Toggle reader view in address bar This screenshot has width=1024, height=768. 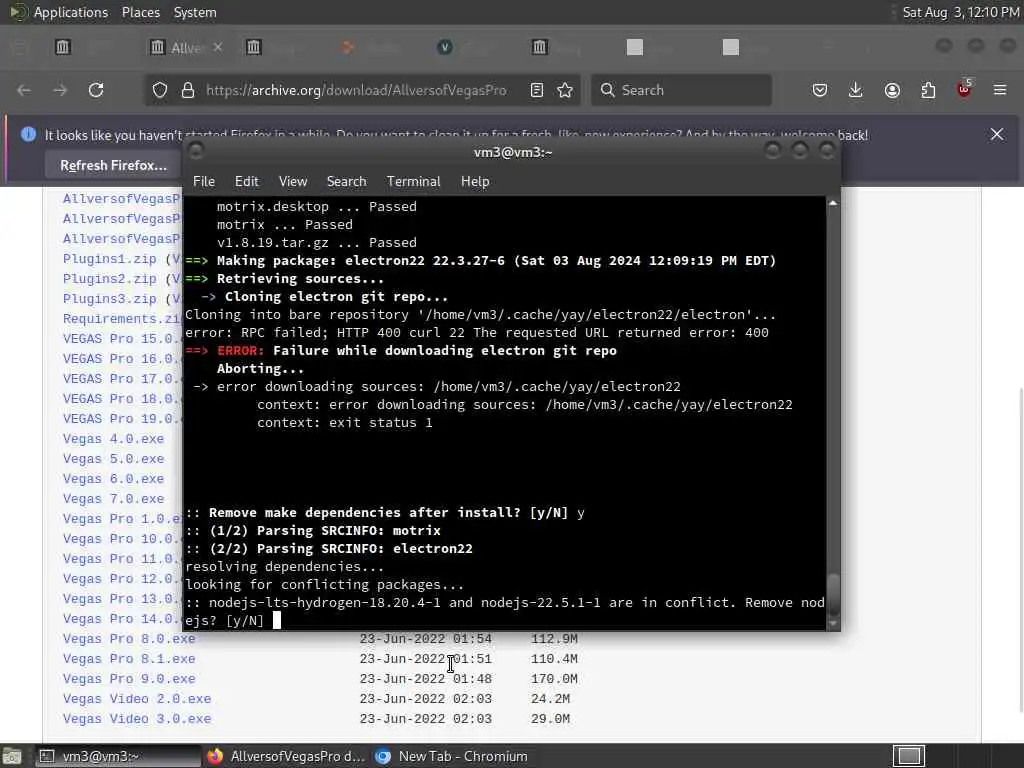click(537, 90)
